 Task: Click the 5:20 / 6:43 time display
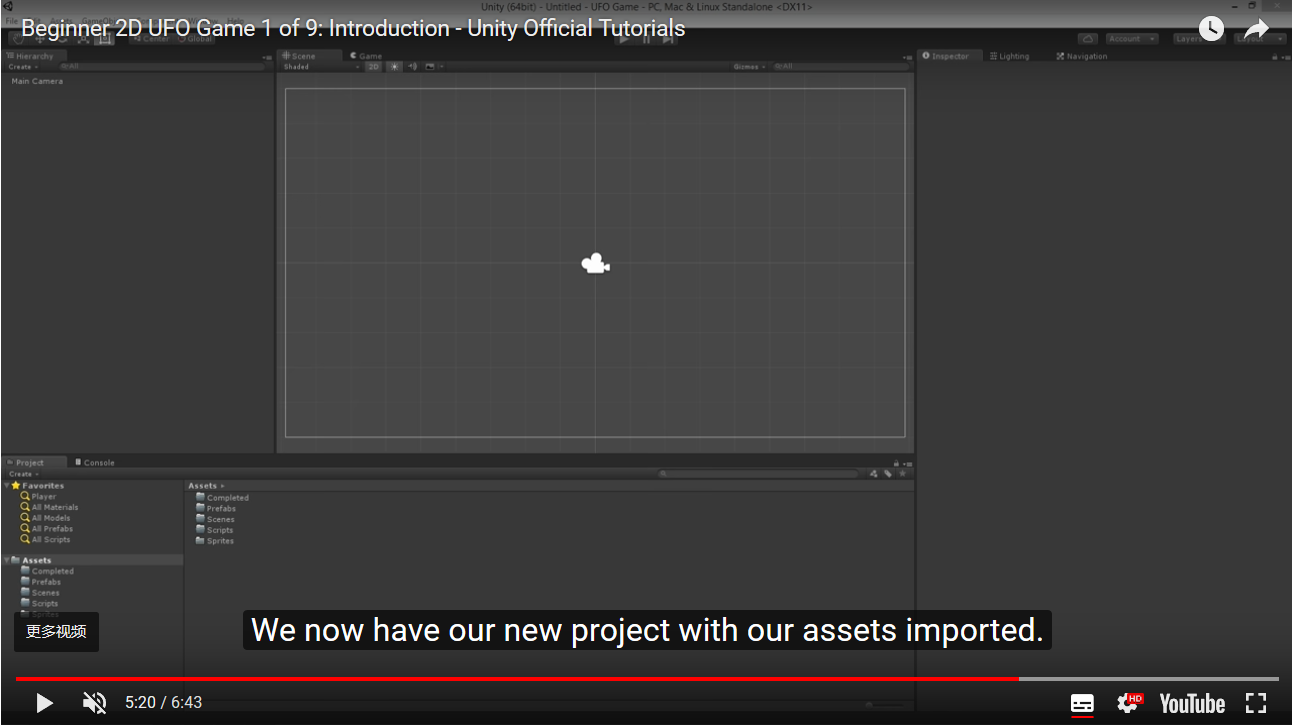tap(164, 703)
